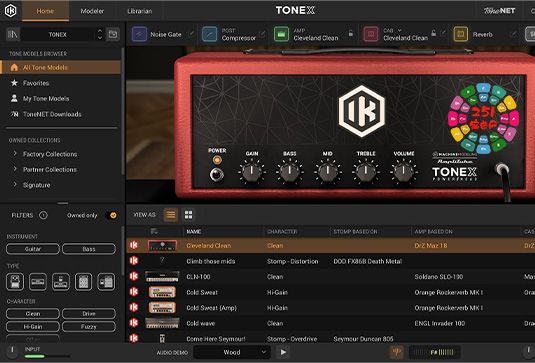The image size is (535, 363).
Task: Switch to grid view
Action: coord(188,215)
